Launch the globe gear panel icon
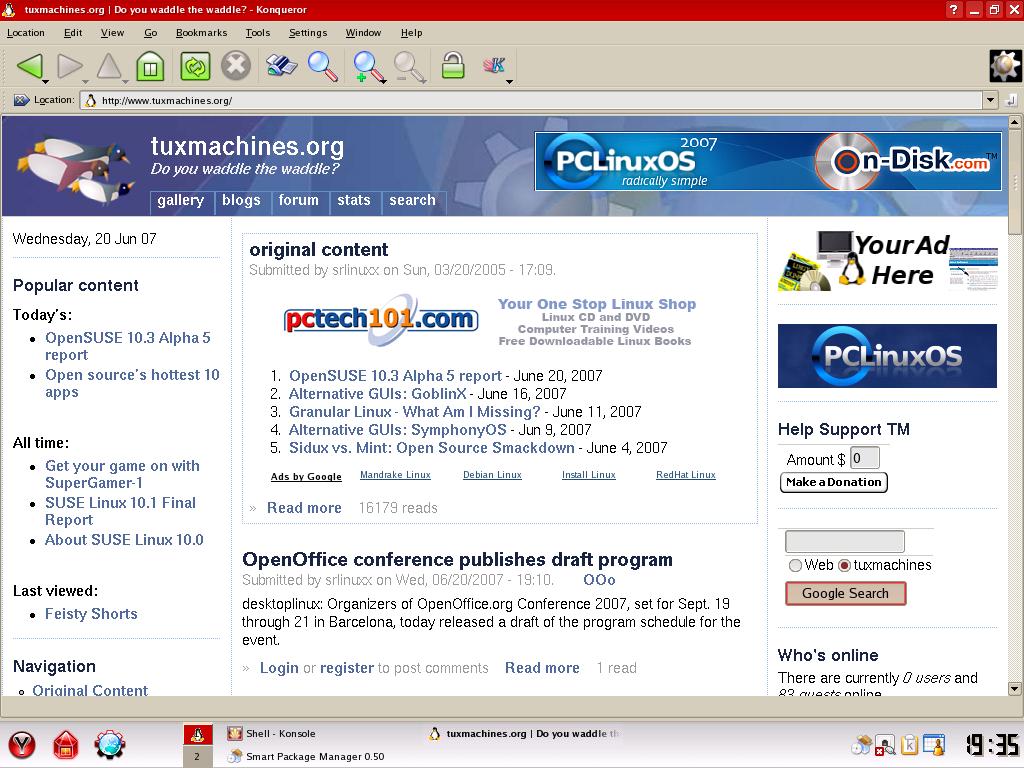 (109, 744)
